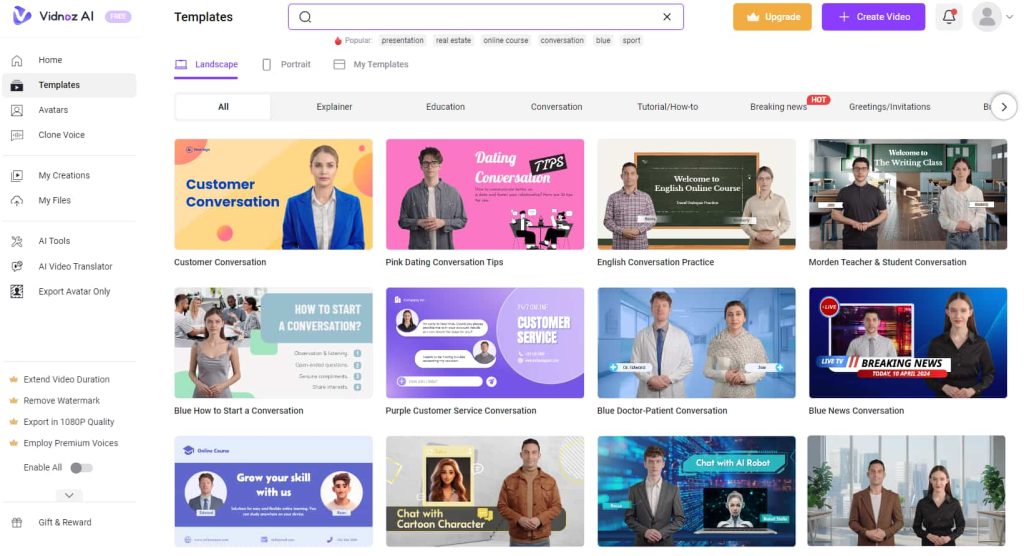
Task: Open the Gift & Reward icon
Action: click(x=17, y=523)
